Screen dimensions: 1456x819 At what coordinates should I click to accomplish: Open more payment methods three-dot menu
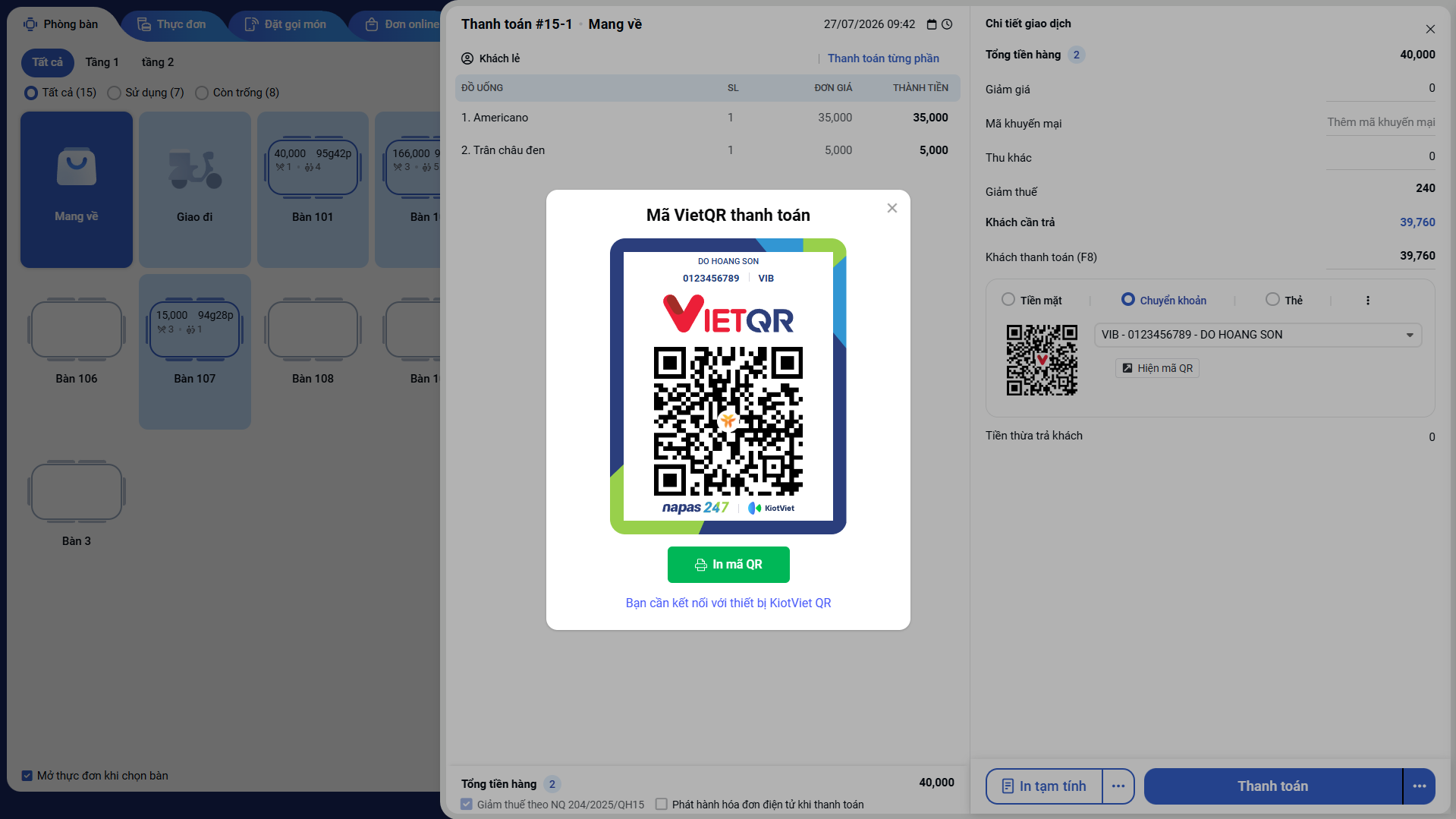pos(1368,301)
